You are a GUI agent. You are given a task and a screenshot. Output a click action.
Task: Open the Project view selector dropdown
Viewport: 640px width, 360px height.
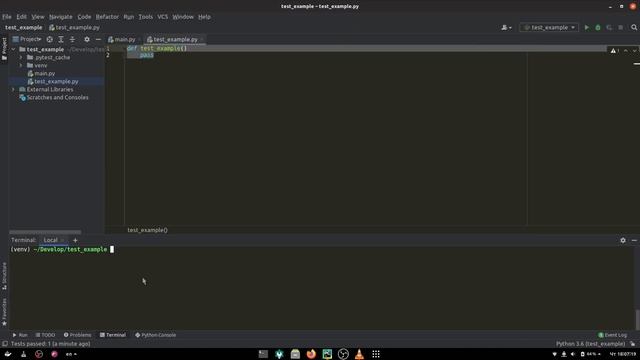pos(27,39)
